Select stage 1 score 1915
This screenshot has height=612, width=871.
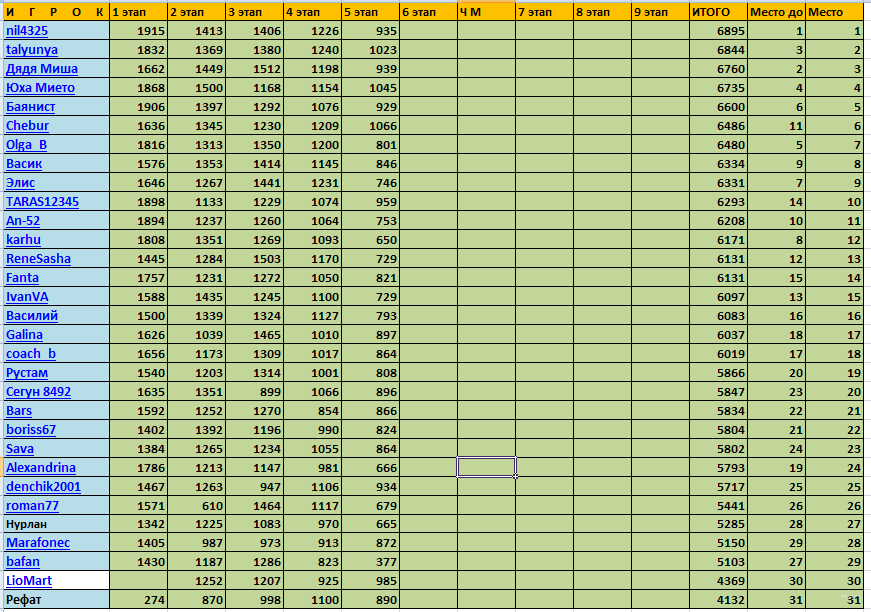(x=138, y=31)
